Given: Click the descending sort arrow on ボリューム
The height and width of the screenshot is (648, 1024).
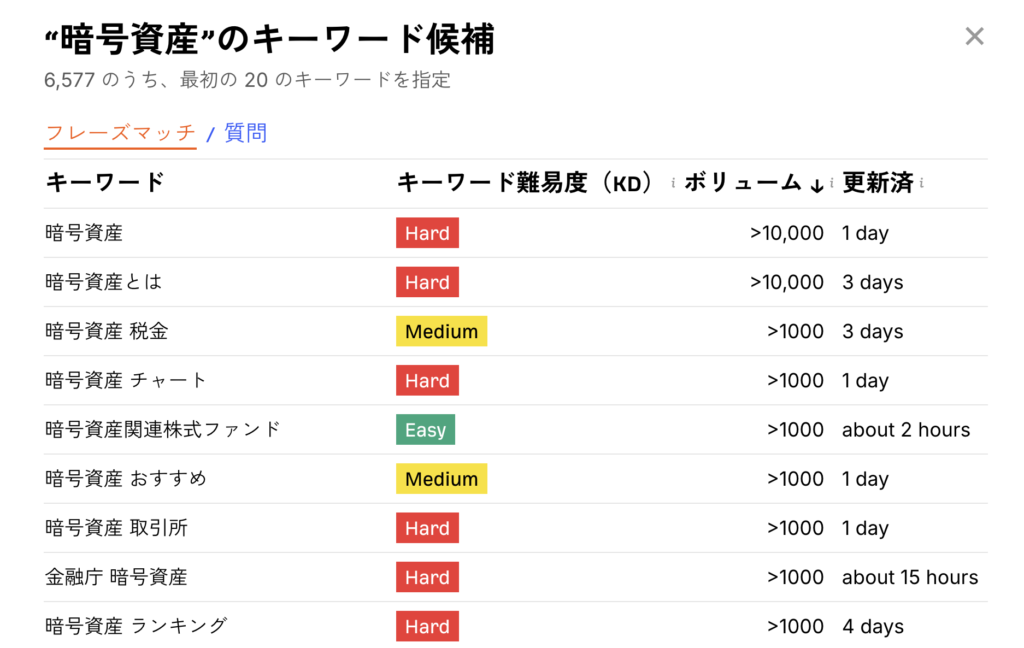Looking at the screenshot, I should pyautogui.click(x=816, y=185).
